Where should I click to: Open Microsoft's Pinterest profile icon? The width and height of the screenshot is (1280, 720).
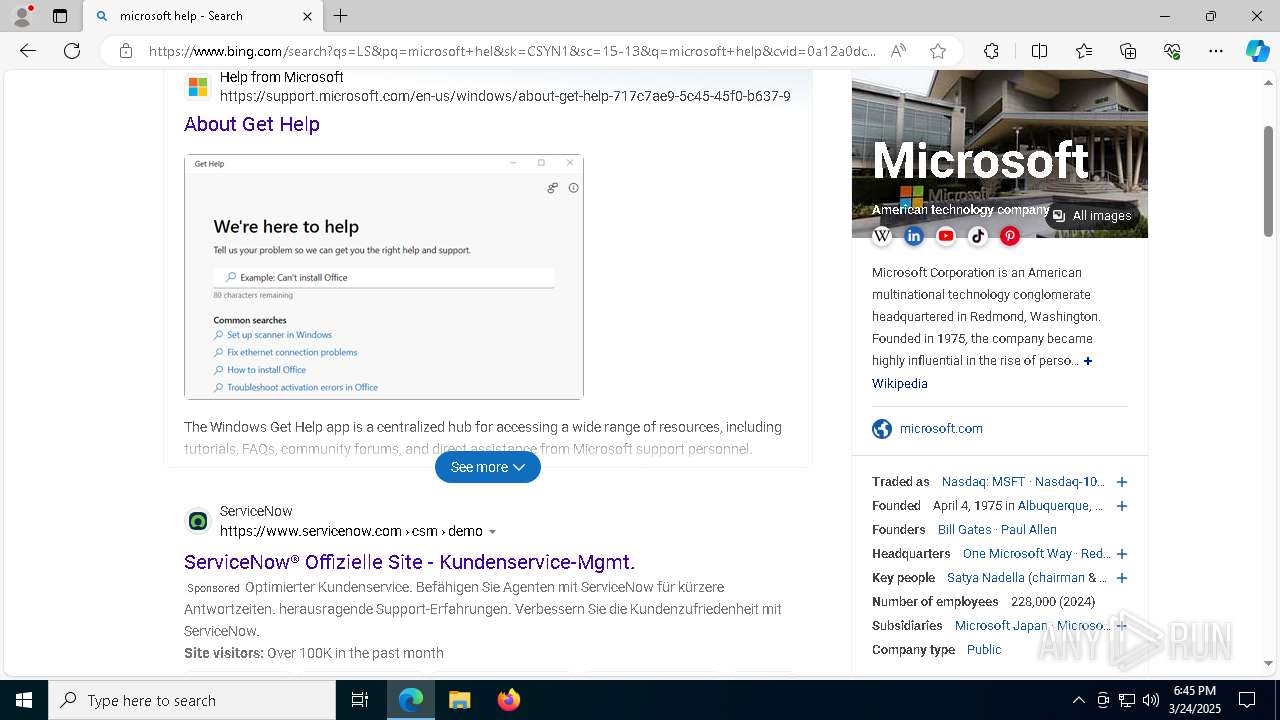pyautogui.click(x=1010, y=236)
